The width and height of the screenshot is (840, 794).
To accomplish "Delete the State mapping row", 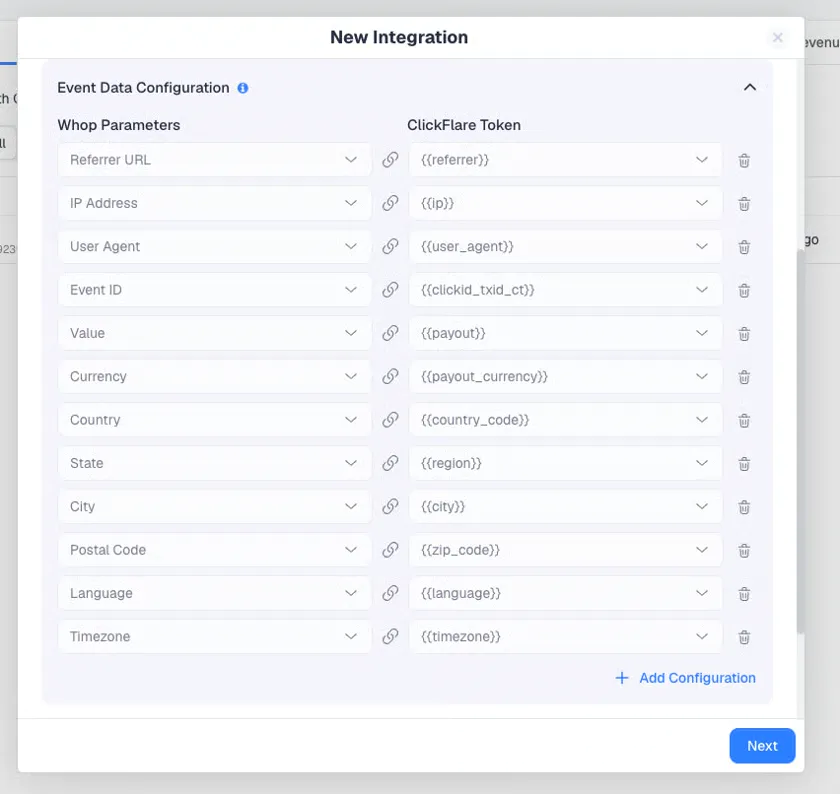I will (x=744, y=464).
